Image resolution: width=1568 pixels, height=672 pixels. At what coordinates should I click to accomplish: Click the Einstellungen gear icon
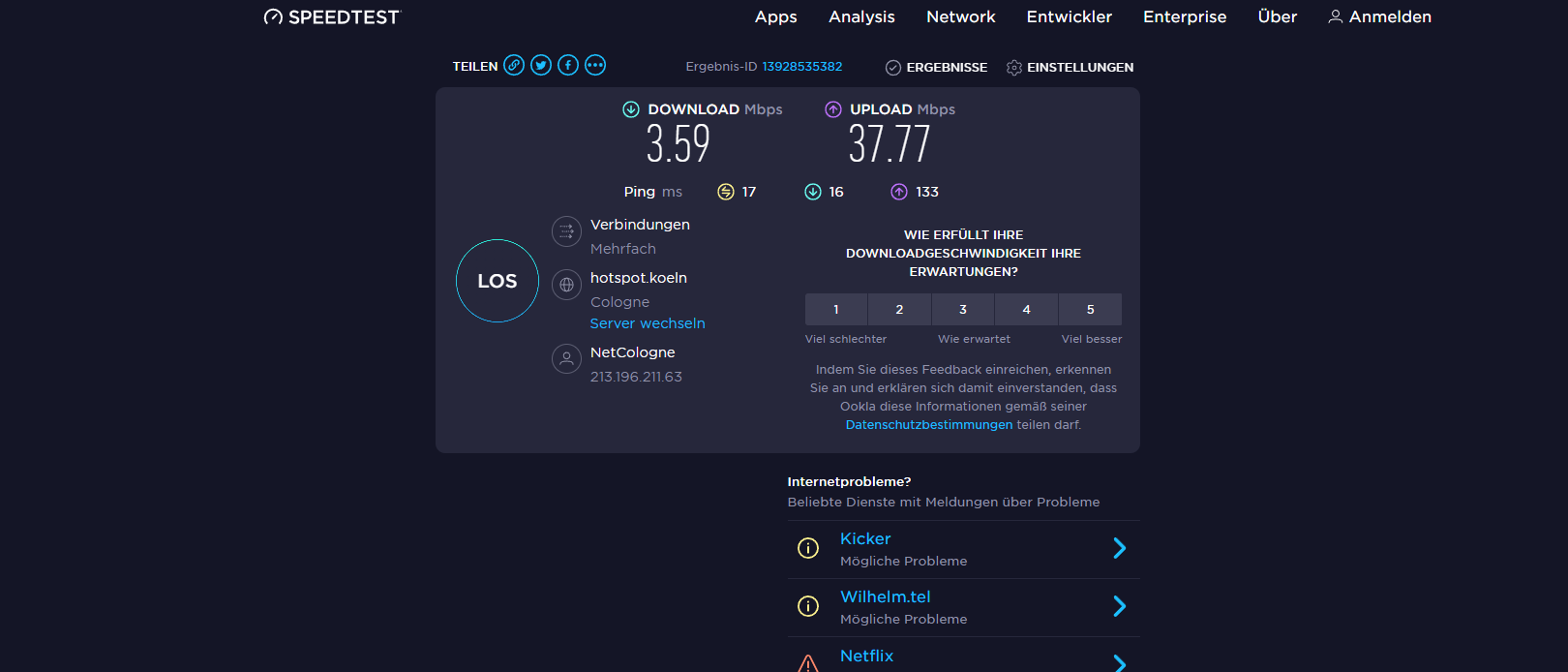(1014, 67)
